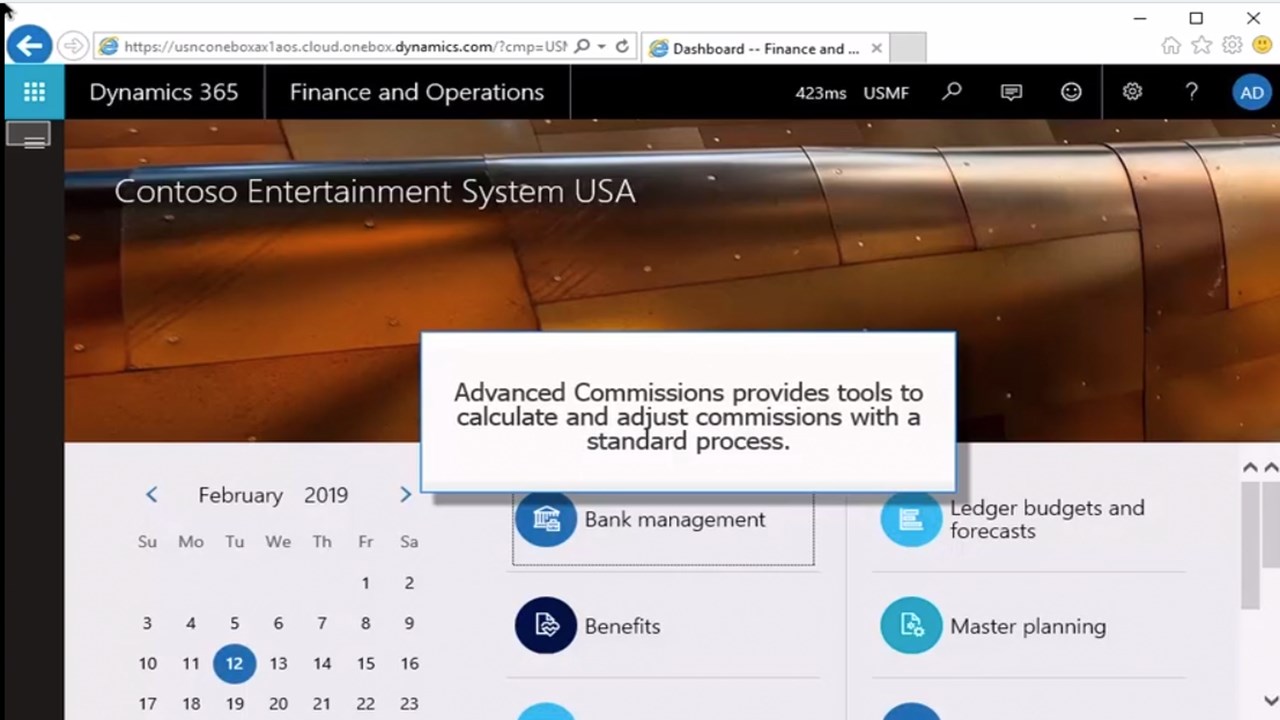Click the February month label
Screen dimensions: 1280x720
(x=240, y=495)
